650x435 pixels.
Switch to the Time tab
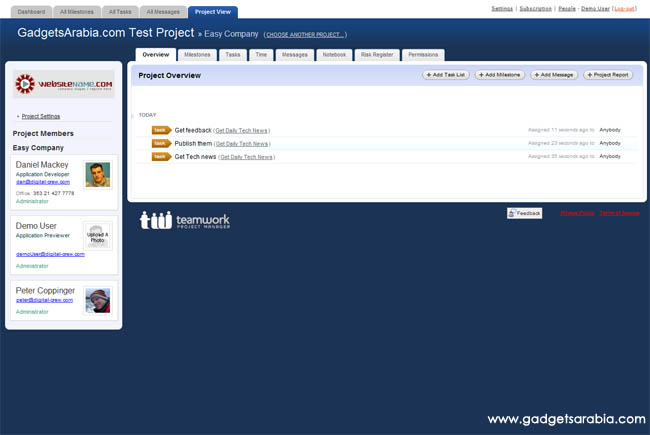(261, 55)
